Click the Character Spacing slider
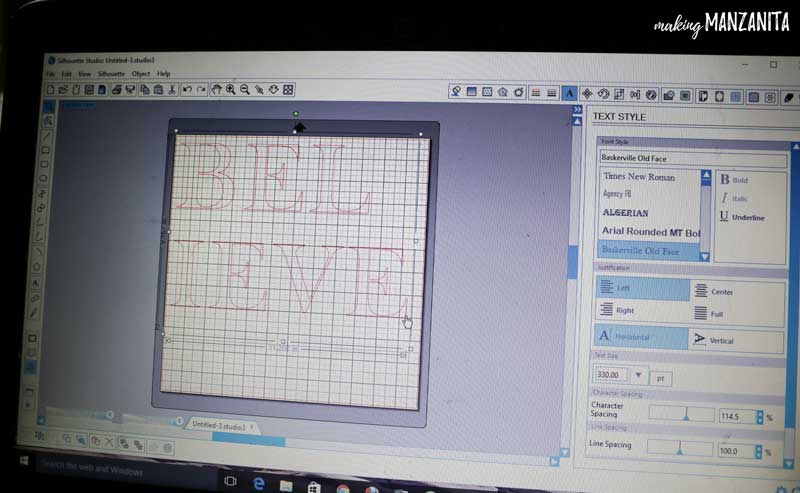Screen dimensions: 800x493 pyautogui.click(x=681, y=414)
